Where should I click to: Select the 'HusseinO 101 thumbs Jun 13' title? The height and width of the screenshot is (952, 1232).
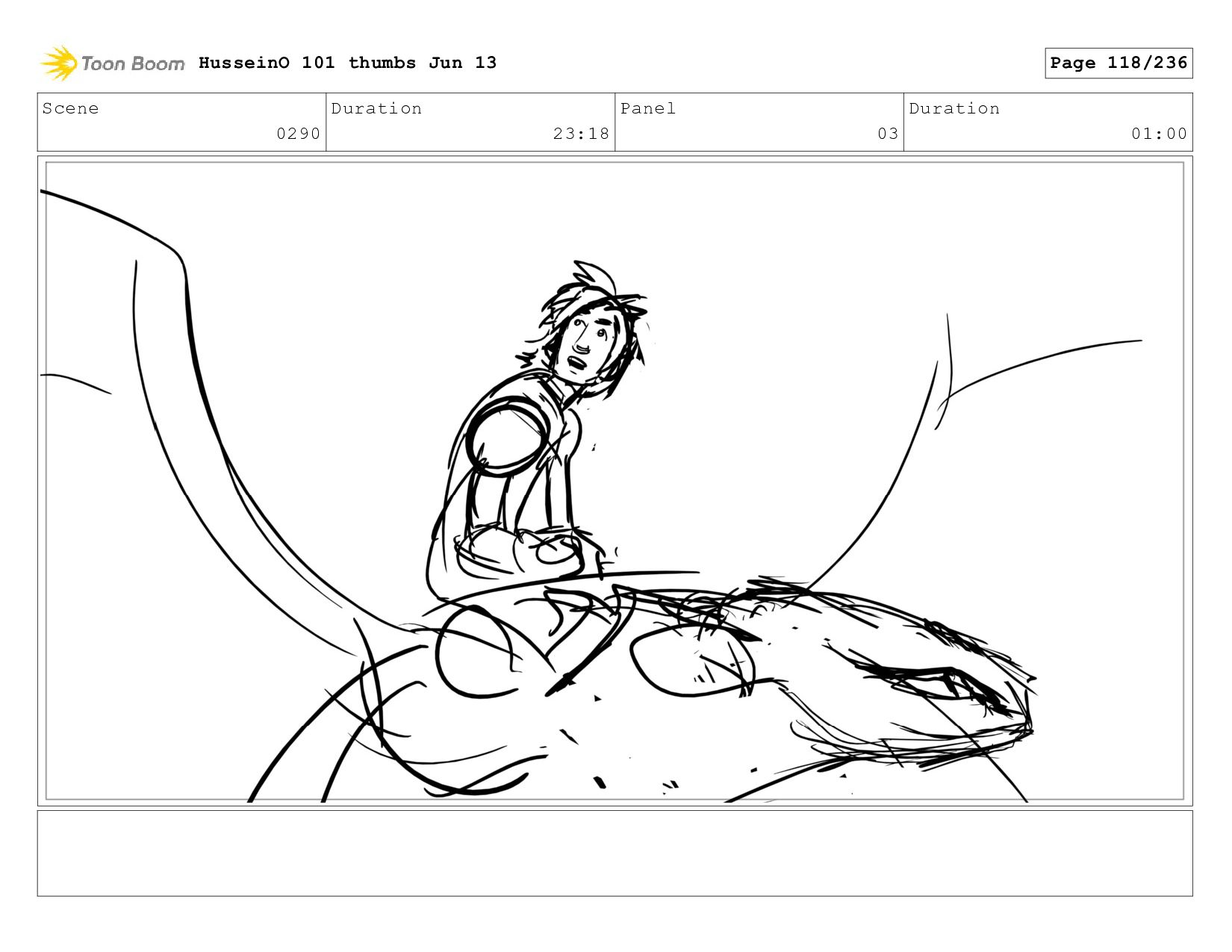point(347,63)
